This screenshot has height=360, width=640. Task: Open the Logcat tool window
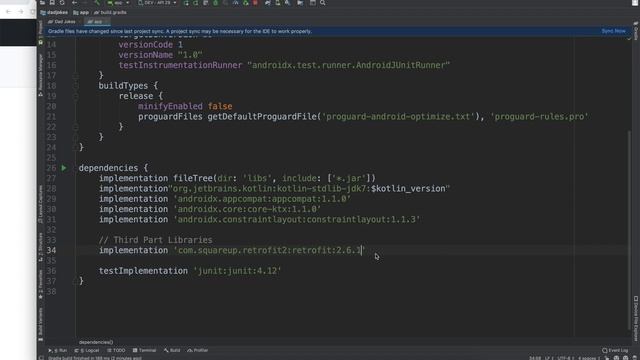pyautogui.click(x=87, y=350)
